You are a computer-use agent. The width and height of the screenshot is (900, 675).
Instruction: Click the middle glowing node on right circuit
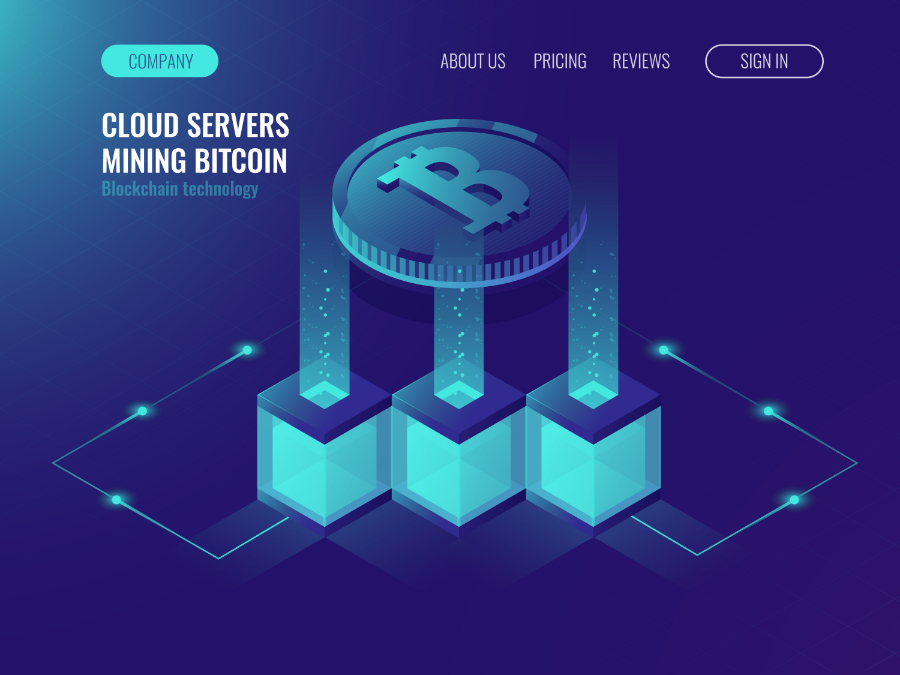768,411
